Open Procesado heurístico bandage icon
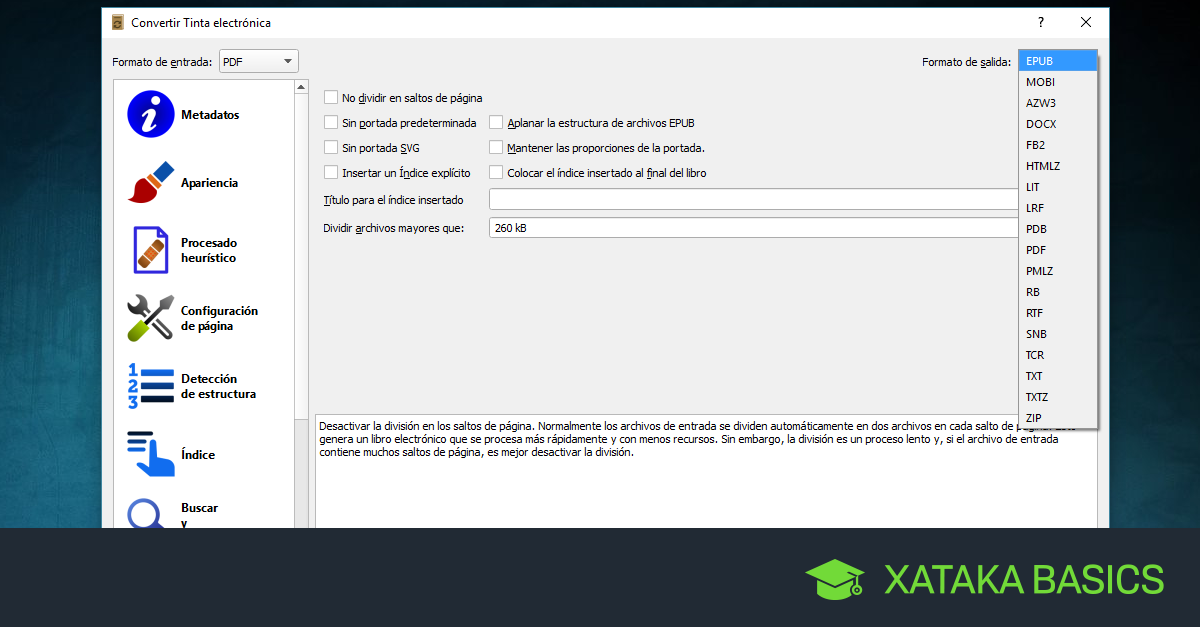Image resolution: width=1200 pixels, height=627 pixels. tap(151, 250)
